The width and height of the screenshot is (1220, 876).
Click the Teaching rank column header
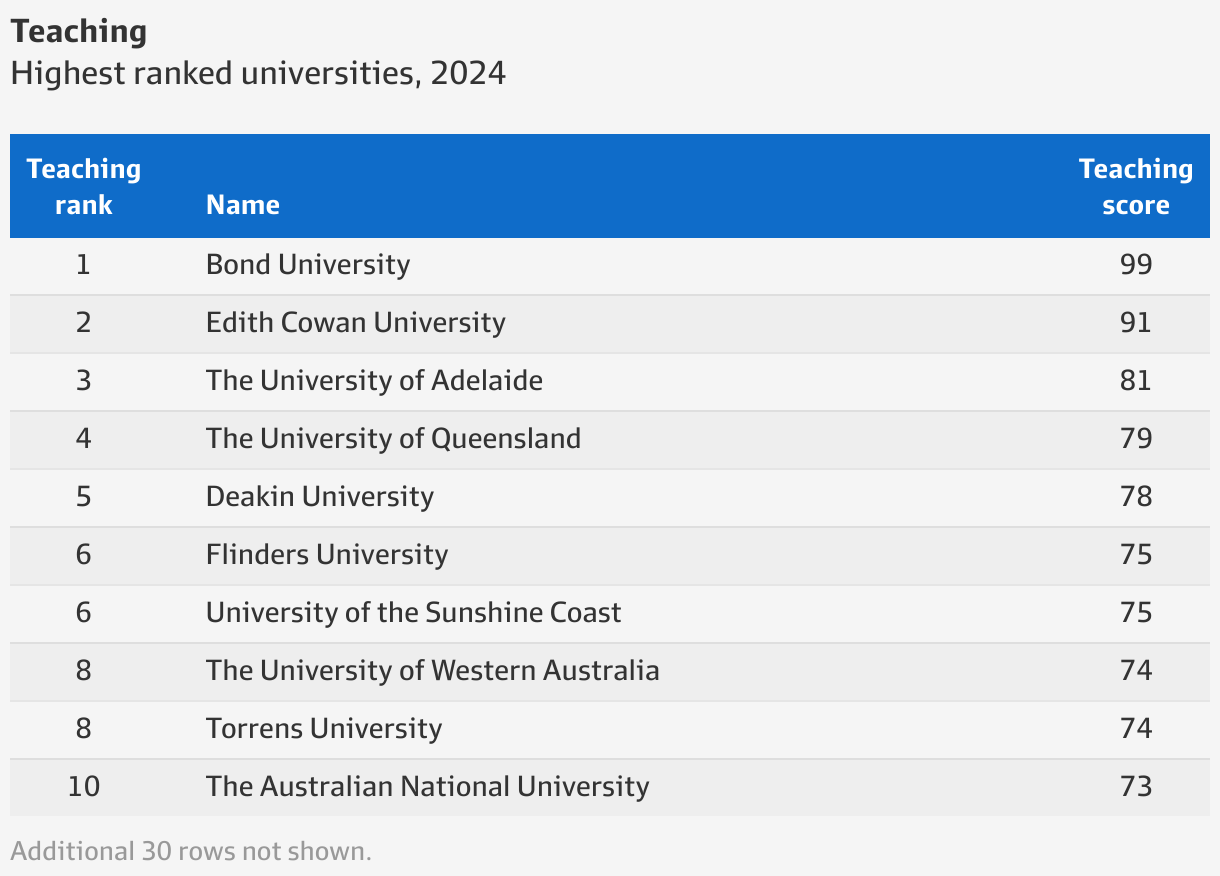(x=84, y=186)
